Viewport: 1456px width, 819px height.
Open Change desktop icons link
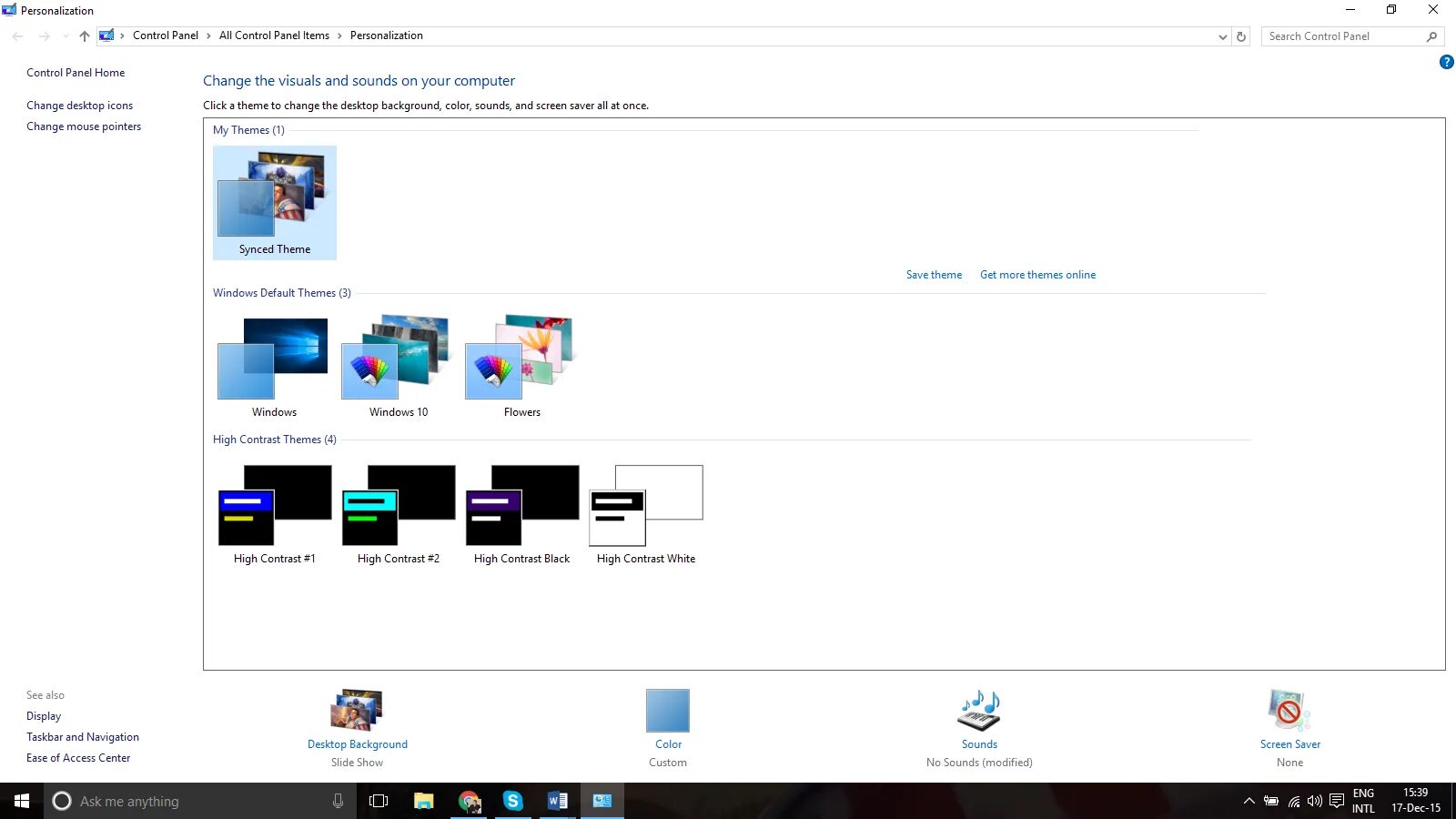pos(79,106)
